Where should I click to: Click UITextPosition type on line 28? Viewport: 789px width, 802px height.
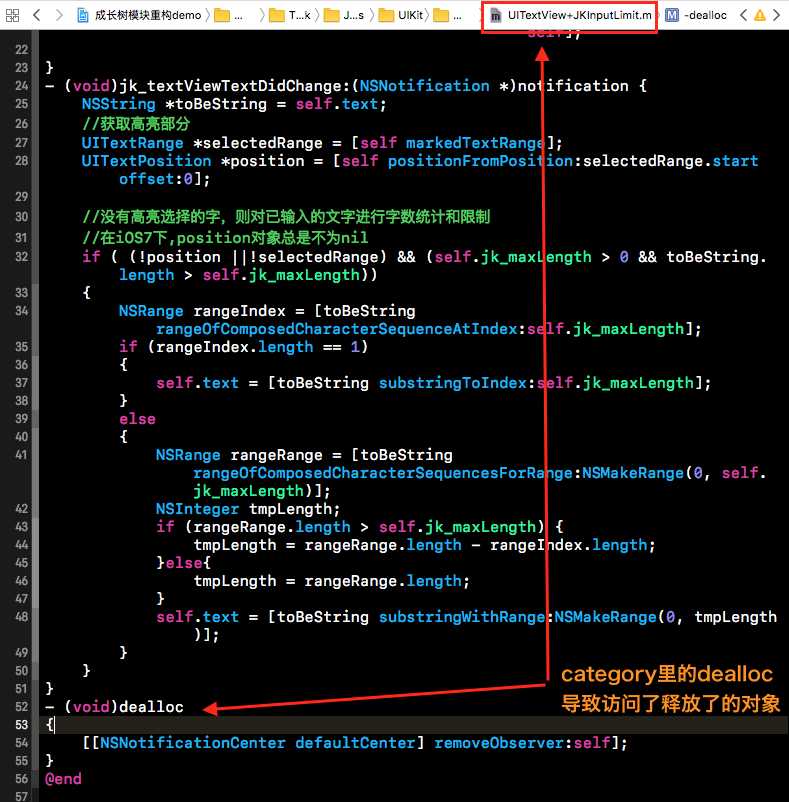(146, 161)
